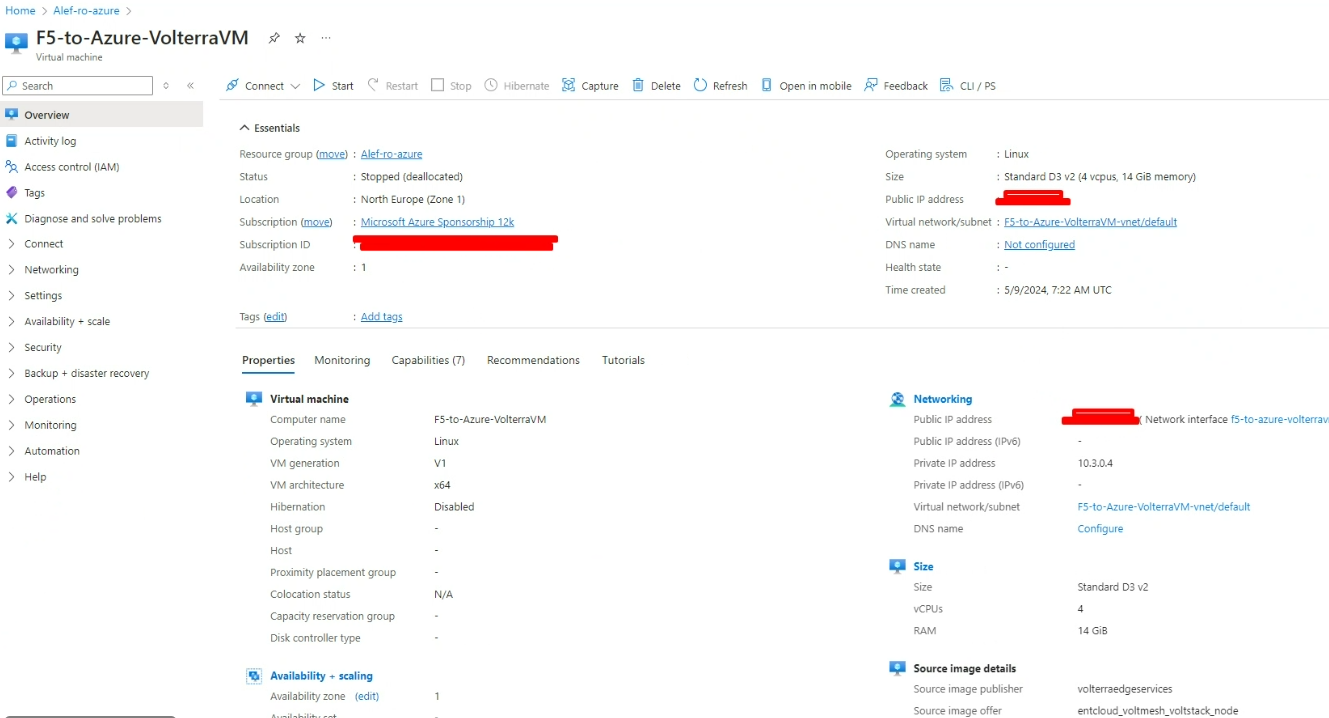Screen dimensions: 1329x718
Task: Open the Feedback pane
Action: pyautogui.click(x=896, y=86)
